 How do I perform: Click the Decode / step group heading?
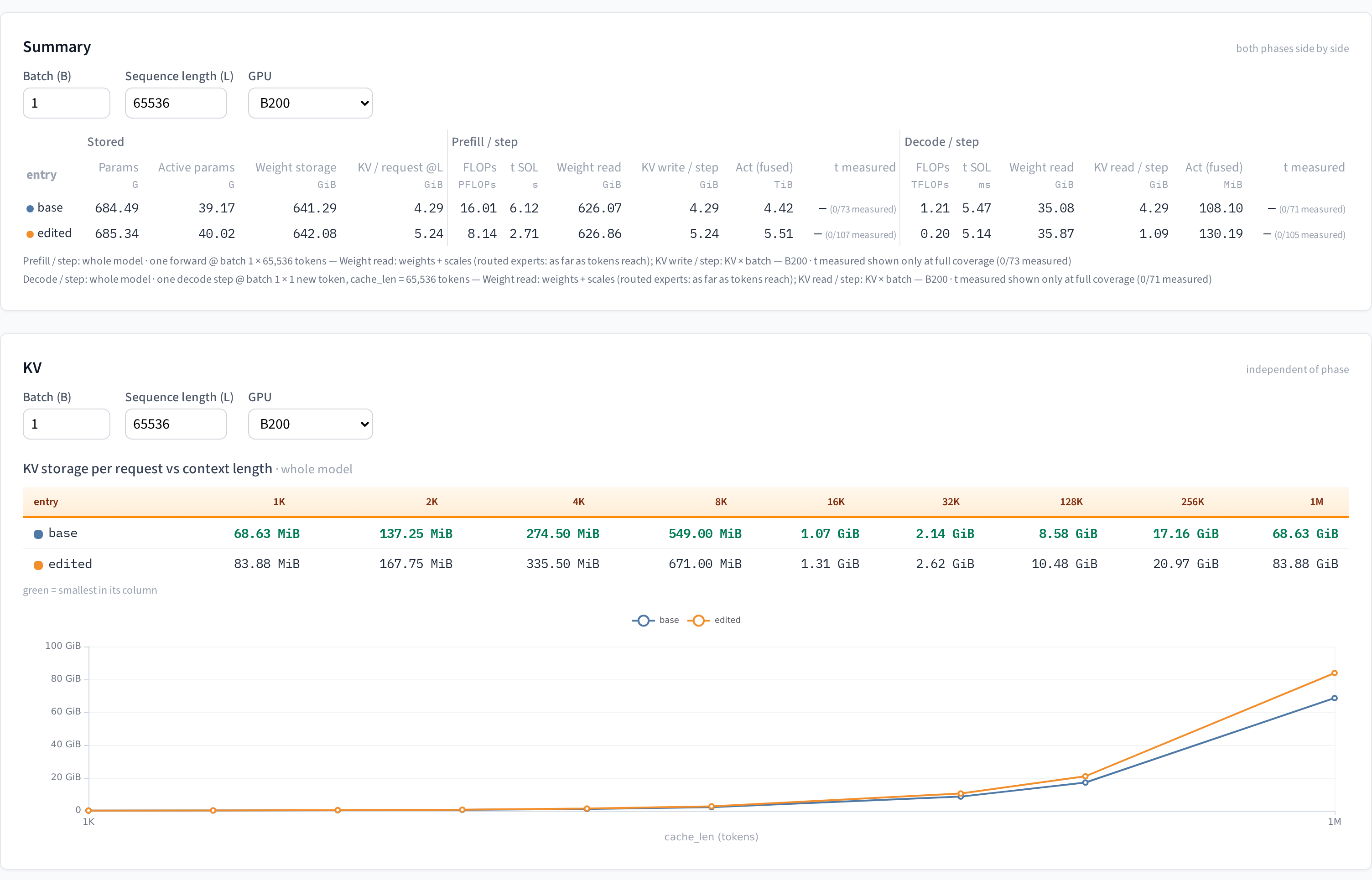941,142
